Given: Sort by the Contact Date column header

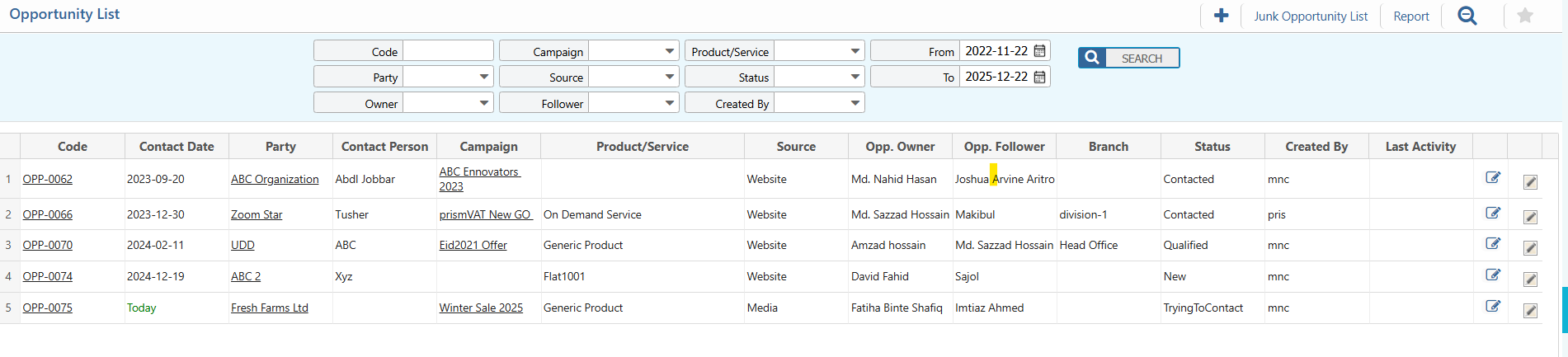Looking at the screenshot, I should [x=177, y=147].
